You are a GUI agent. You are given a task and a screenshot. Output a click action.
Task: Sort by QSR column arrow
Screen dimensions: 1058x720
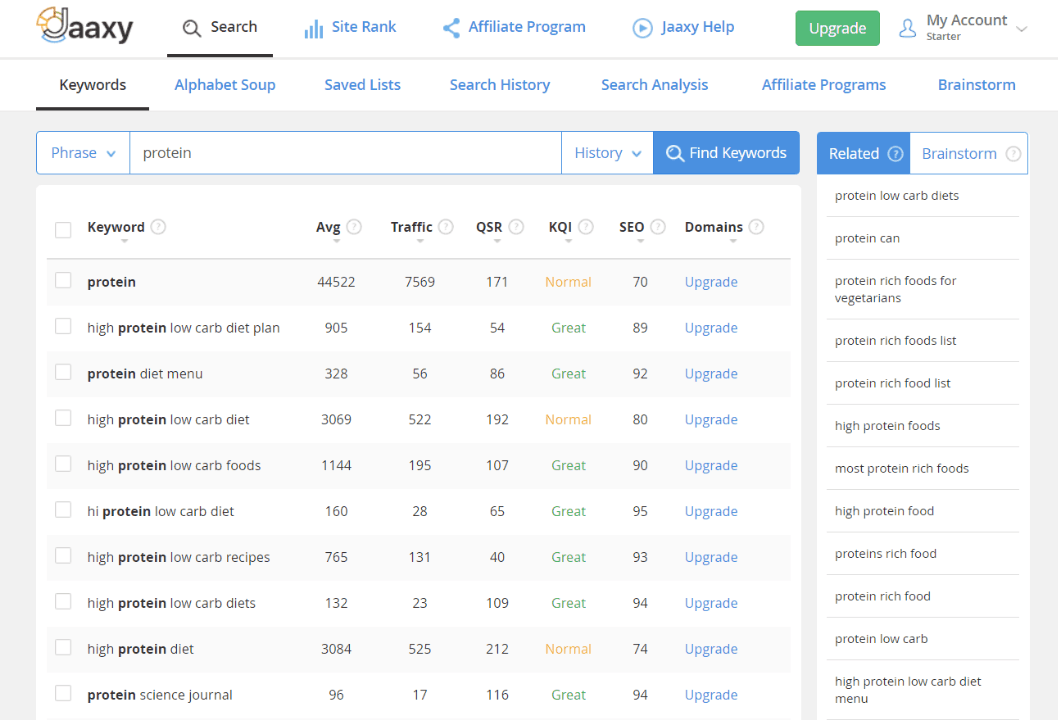pyautogui.click(x=497, y=241)
